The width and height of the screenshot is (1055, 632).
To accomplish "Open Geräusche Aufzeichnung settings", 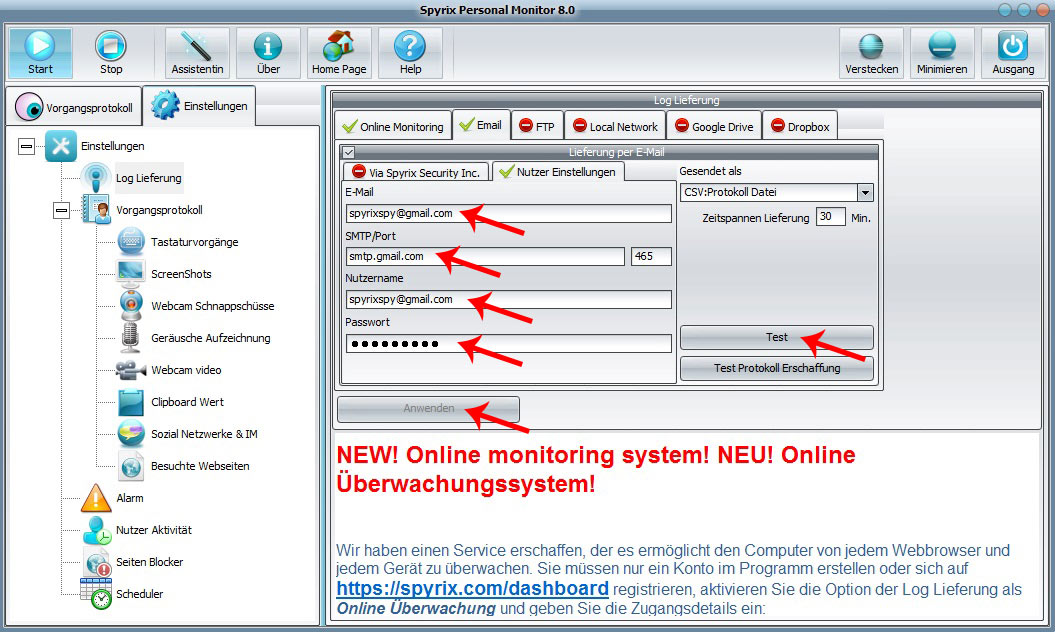I will point(211,338).
